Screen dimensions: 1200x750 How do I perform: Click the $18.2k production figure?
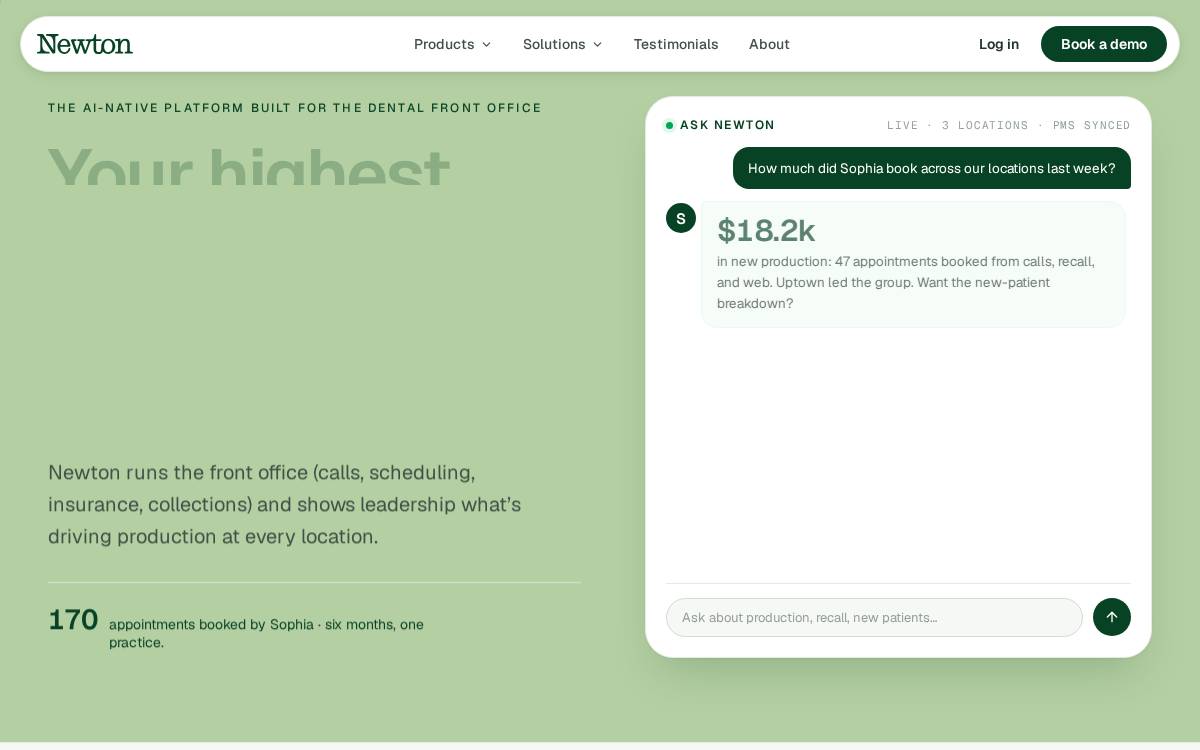(766, 230)
